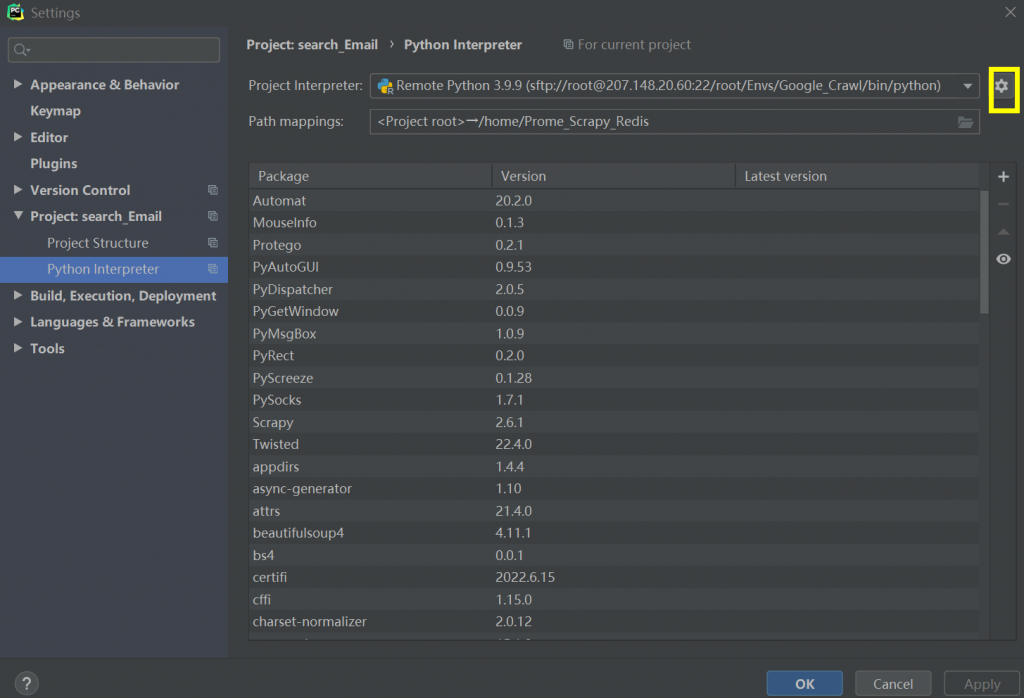Select the charset-normalizer package row

pos(613,622)
